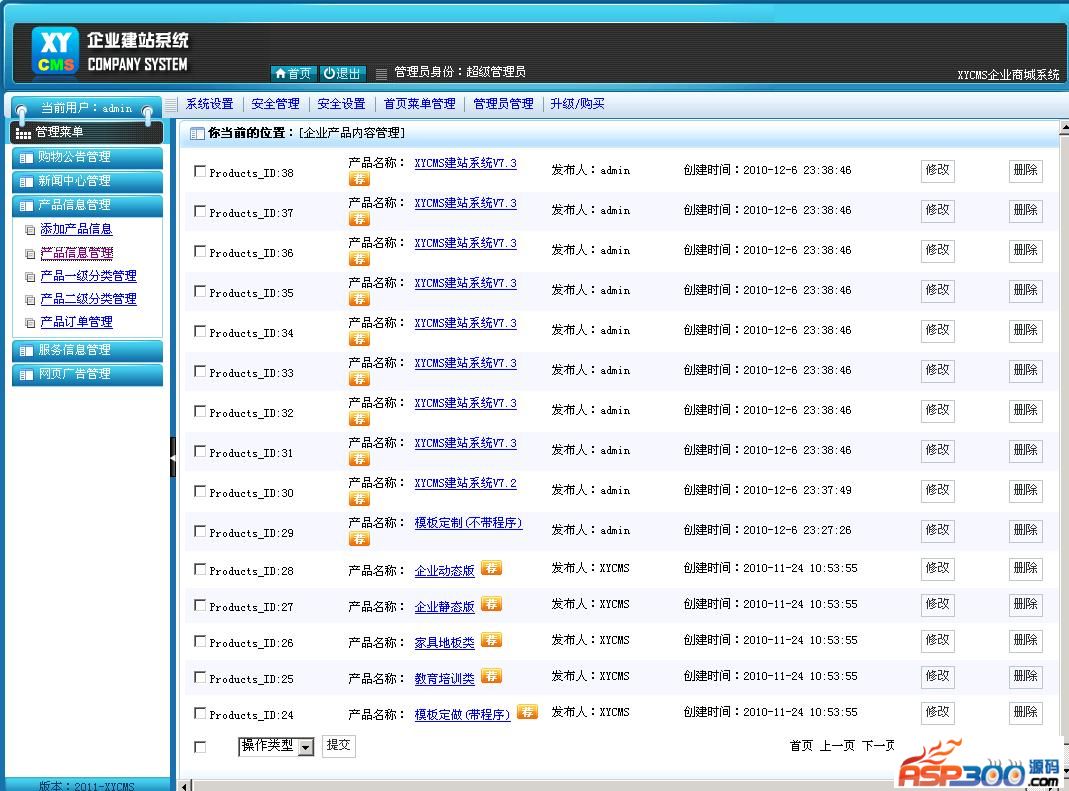Click the home icon button in header
Screen dimensions: 1069x791
point(294,73)
